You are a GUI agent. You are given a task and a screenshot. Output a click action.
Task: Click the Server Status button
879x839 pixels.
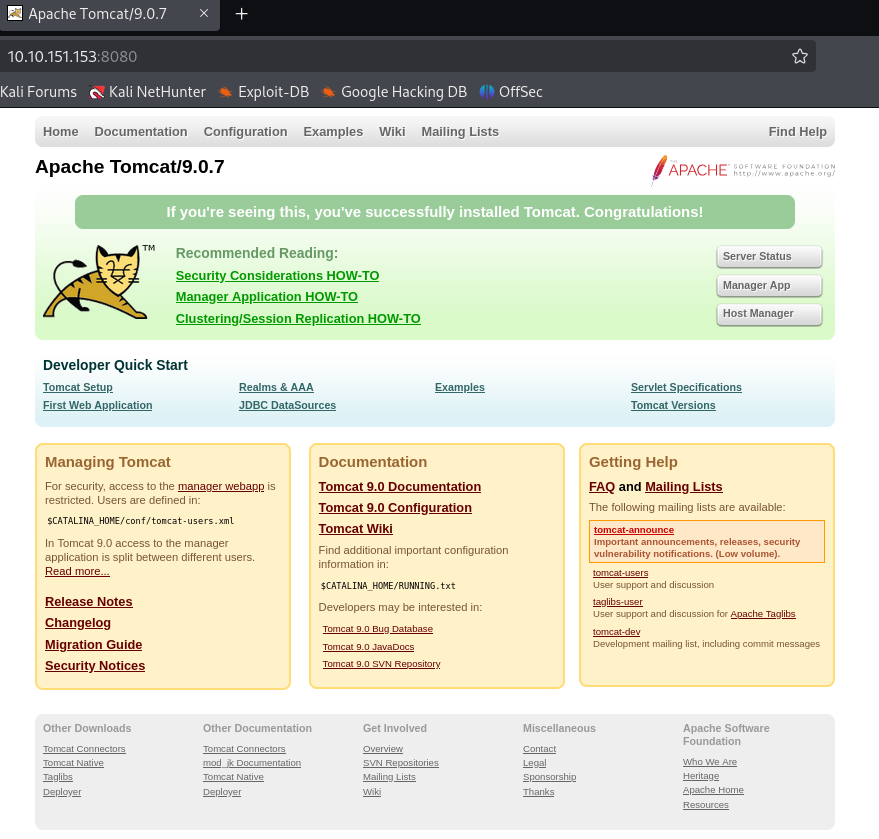pos(769,256)
